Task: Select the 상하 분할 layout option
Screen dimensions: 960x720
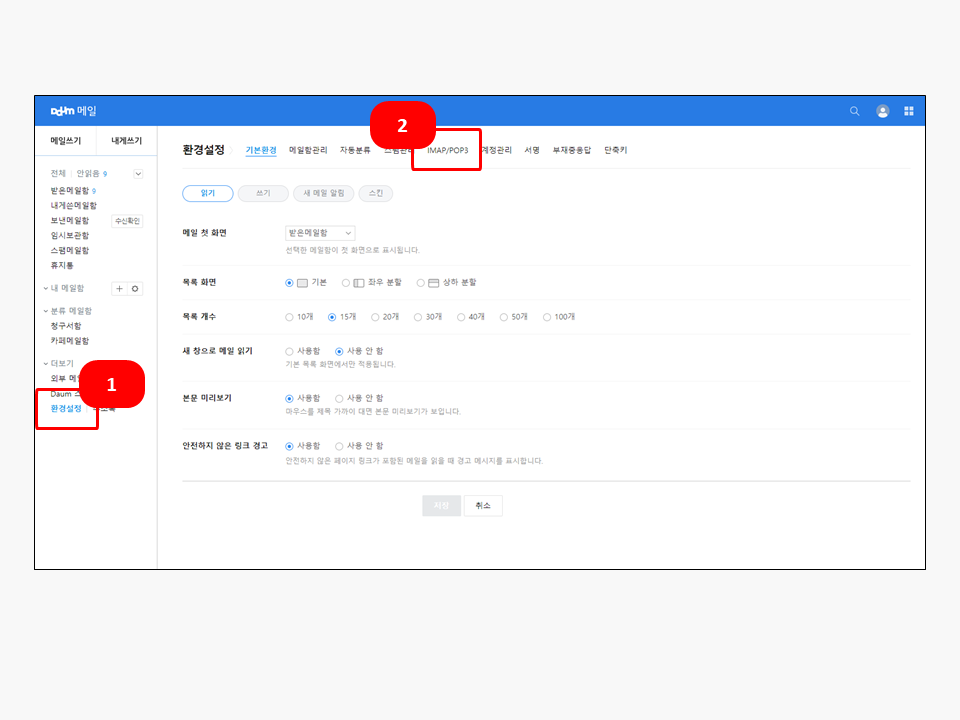Action: pos(421,283)
